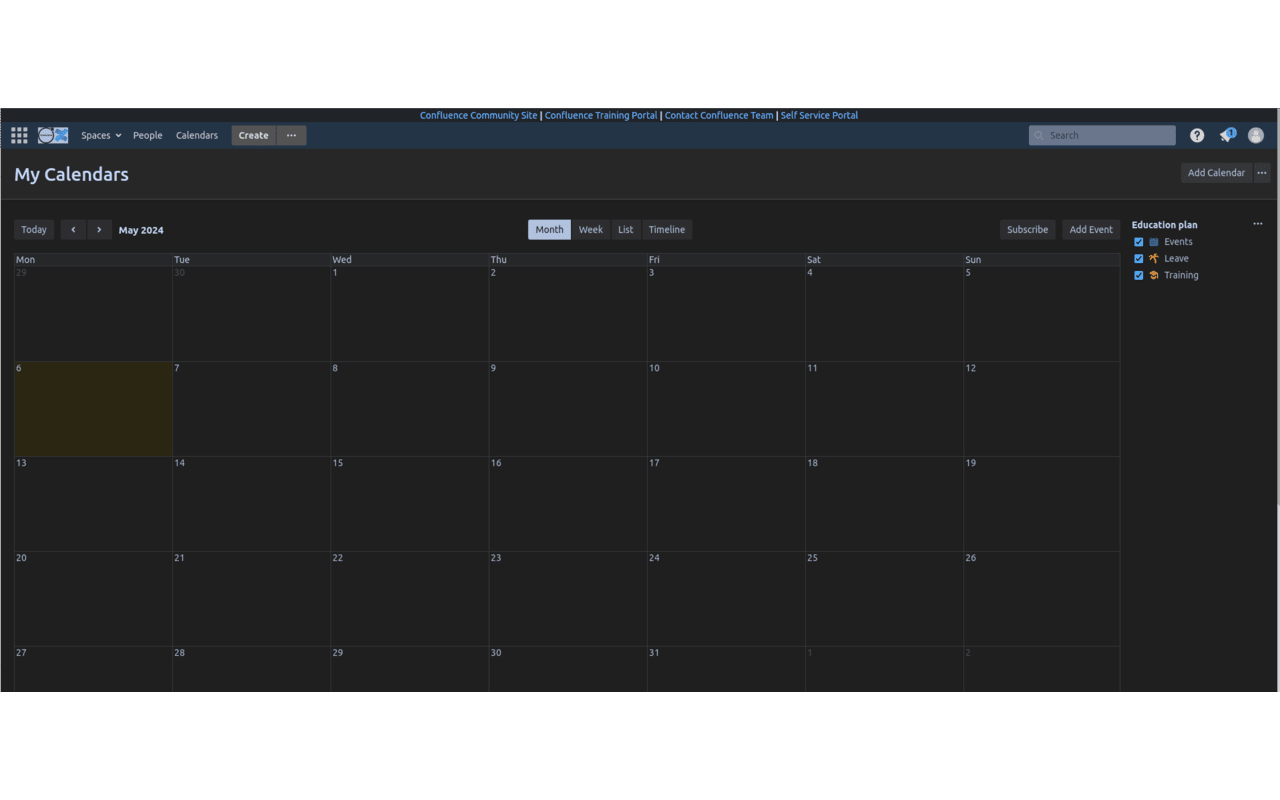Uncheck the Training checkbox
This screenshot has height=800, width=1280.
coord(1138,275)
